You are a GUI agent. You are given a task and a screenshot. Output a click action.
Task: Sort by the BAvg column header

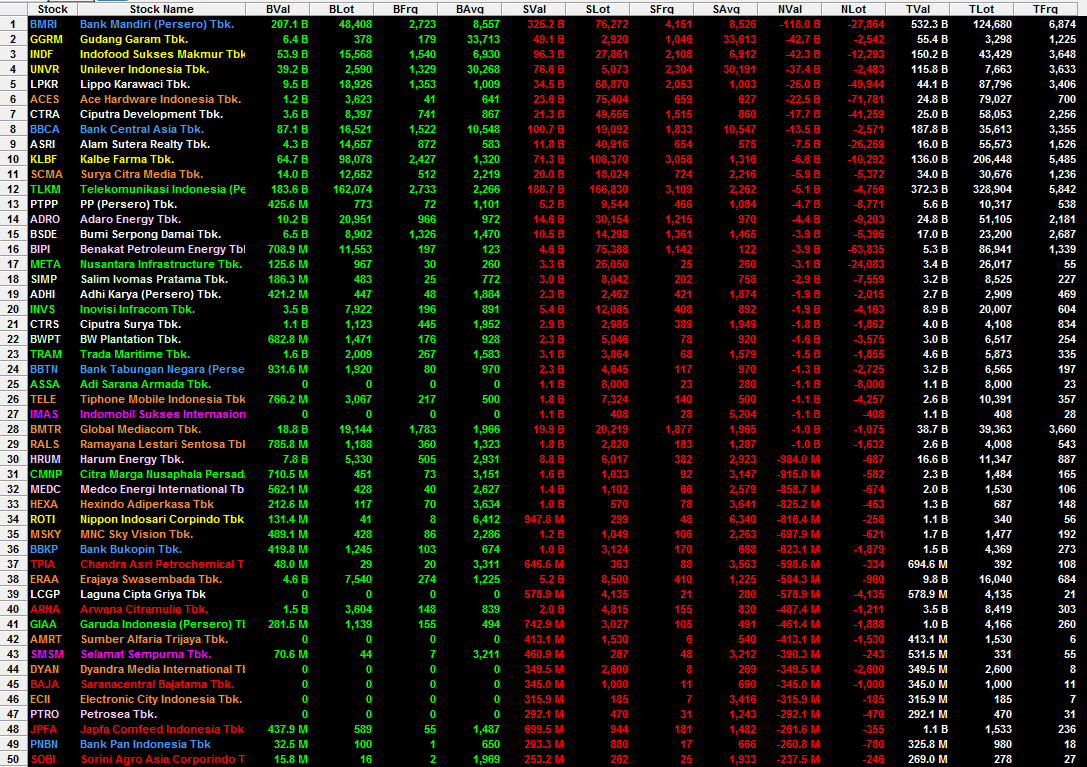tap(469, 9)
